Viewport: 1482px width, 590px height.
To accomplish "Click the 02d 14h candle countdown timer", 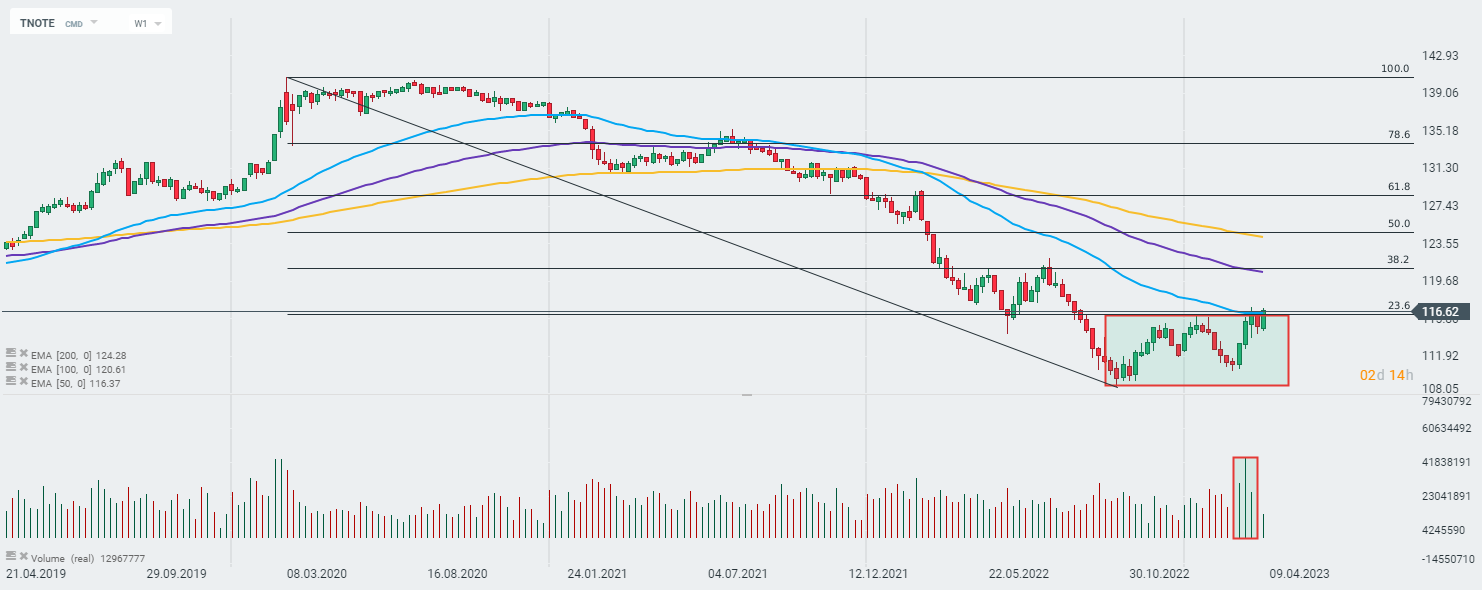I will click(x=1386, y=375).
